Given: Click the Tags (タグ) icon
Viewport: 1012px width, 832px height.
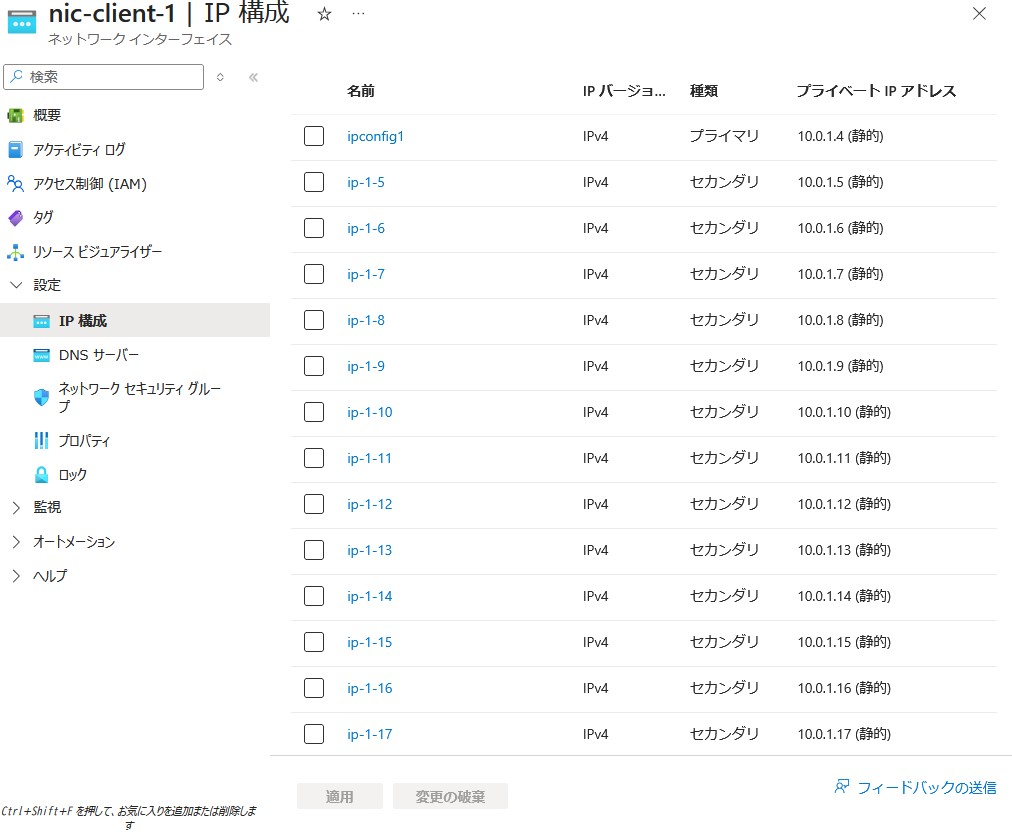Looking at the screenshot, I should click(15, 218).
